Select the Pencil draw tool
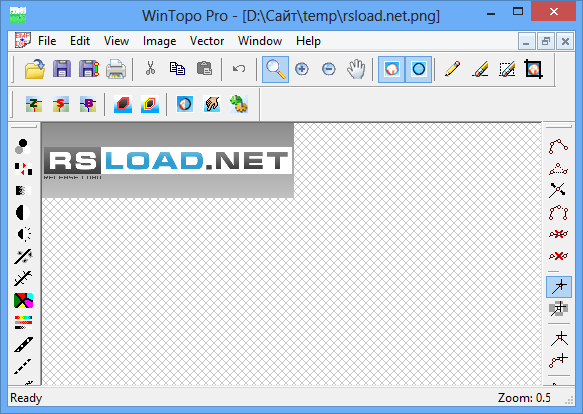This screenshot has height=414, width=583. tap(452, 69)
